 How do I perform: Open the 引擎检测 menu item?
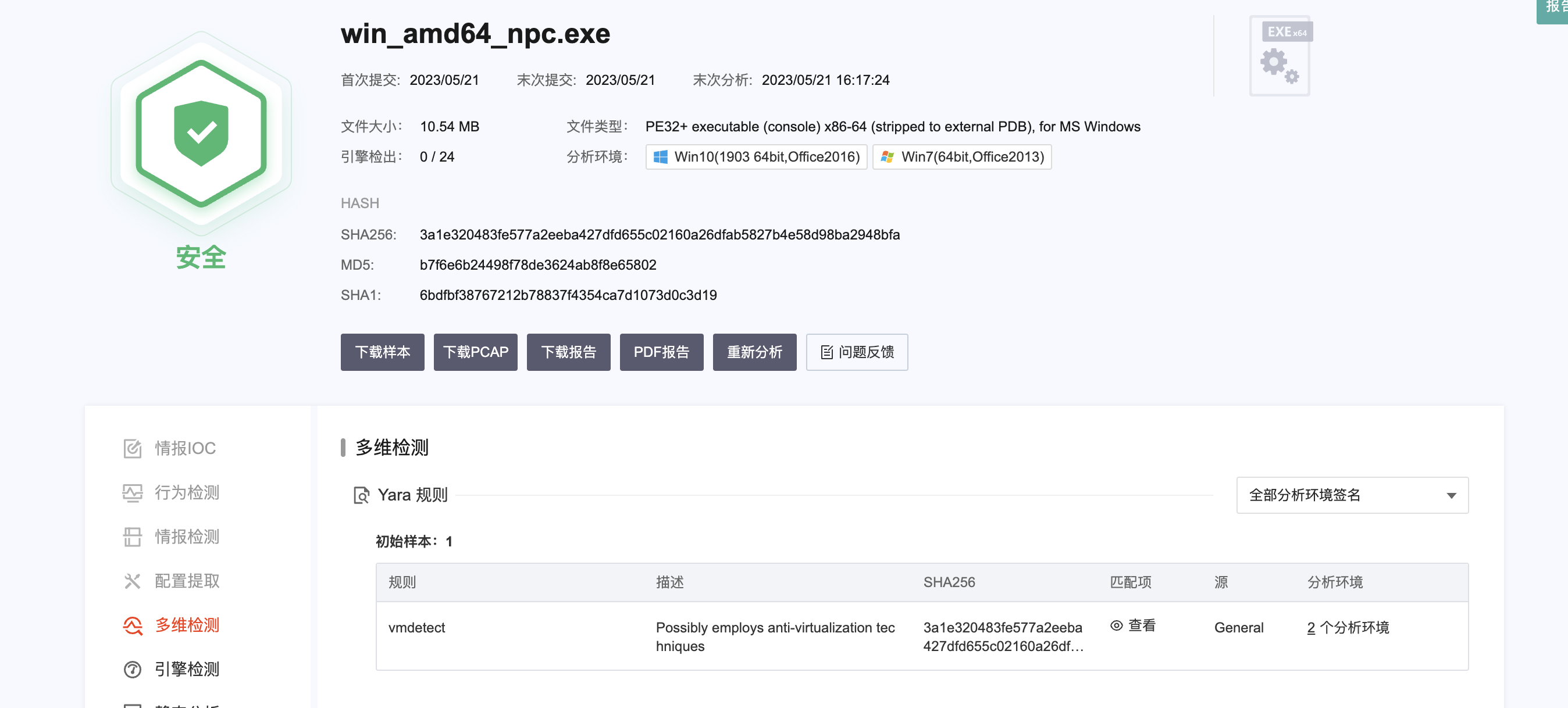187,669
